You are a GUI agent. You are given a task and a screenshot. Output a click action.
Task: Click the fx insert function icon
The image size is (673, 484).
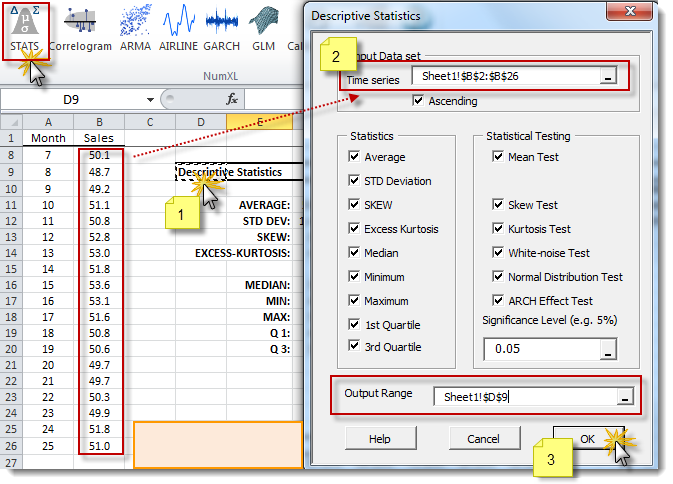pyautogui.click(x=231, y=99)
